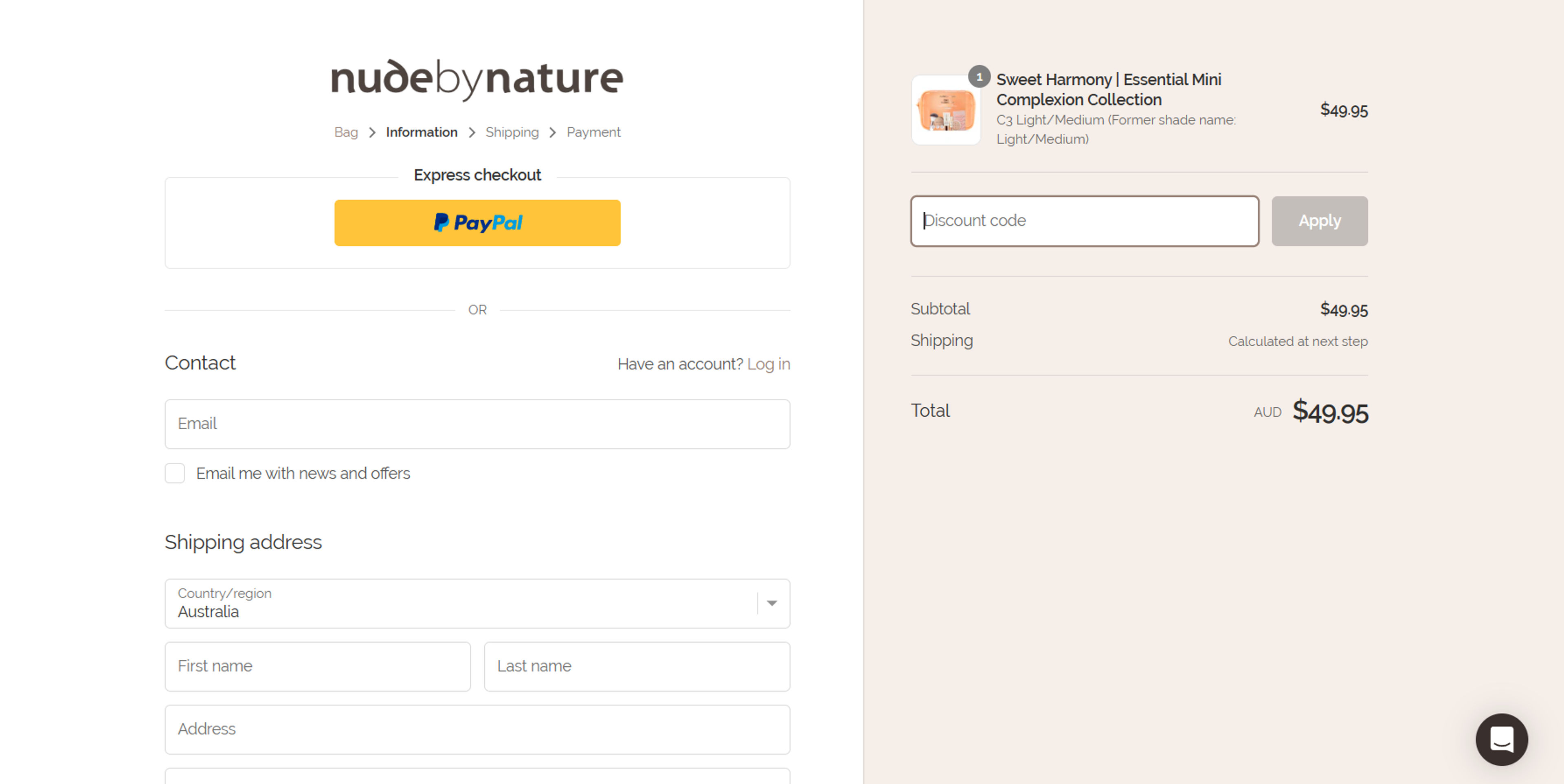Image resolution: width=1564 pixels, height=784 pixels.
Task: Click the 'Shipping address' heading
Action: [243, 542]
